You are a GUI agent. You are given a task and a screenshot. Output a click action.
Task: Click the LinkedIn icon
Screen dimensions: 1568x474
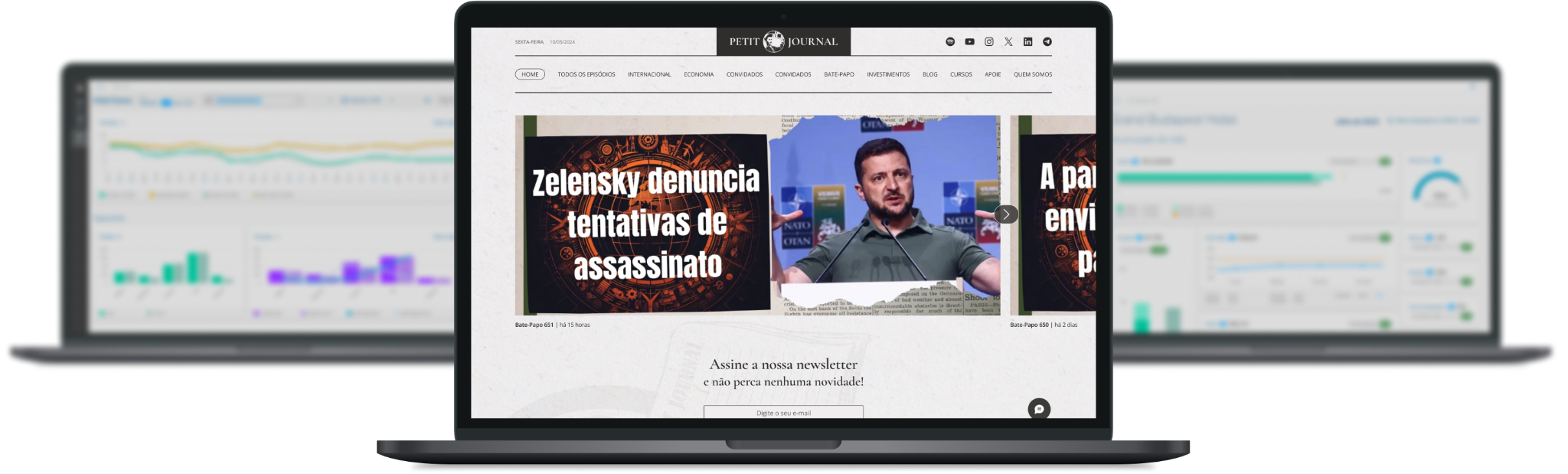1027,42
